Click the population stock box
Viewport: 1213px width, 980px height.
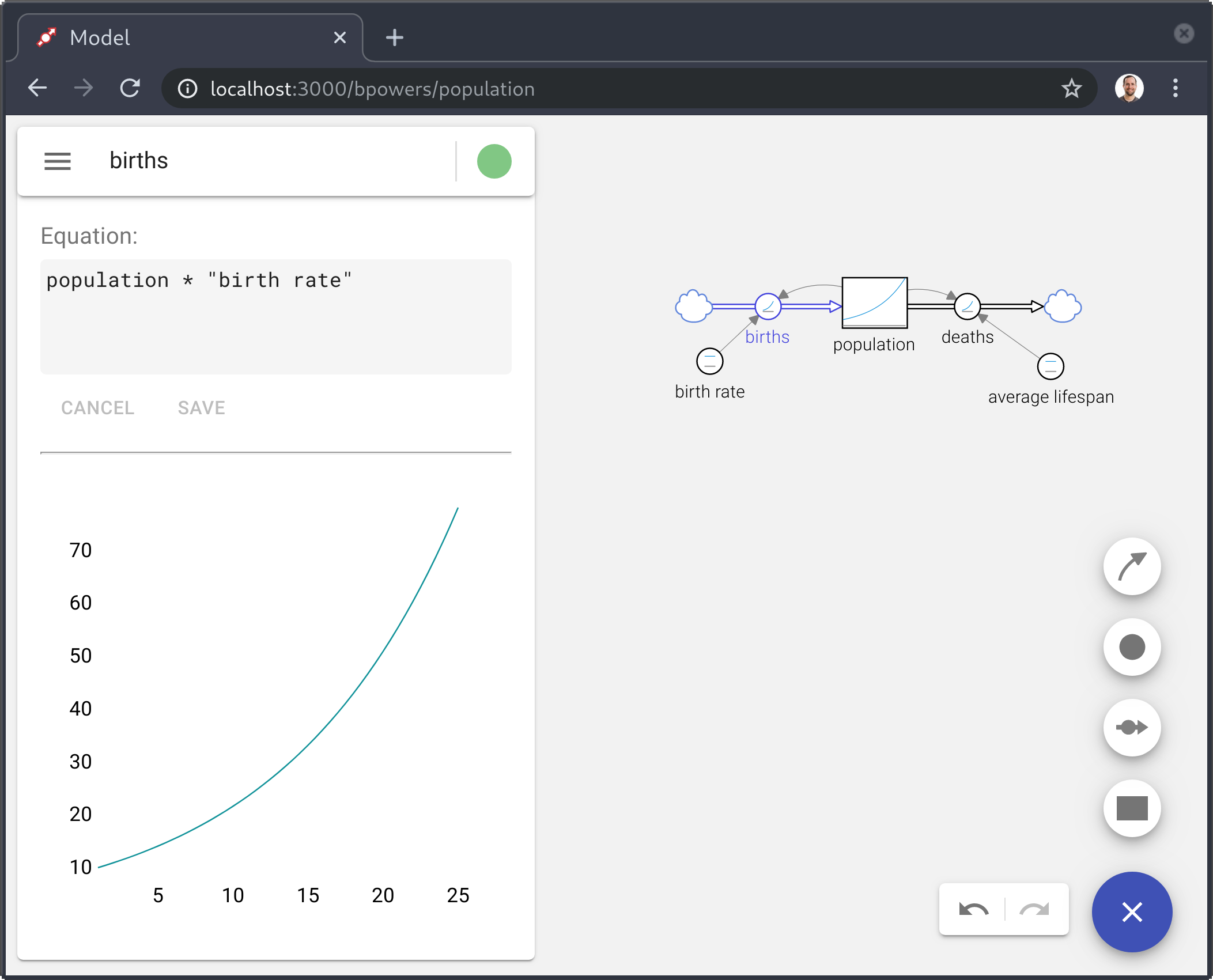pos(874,302)
